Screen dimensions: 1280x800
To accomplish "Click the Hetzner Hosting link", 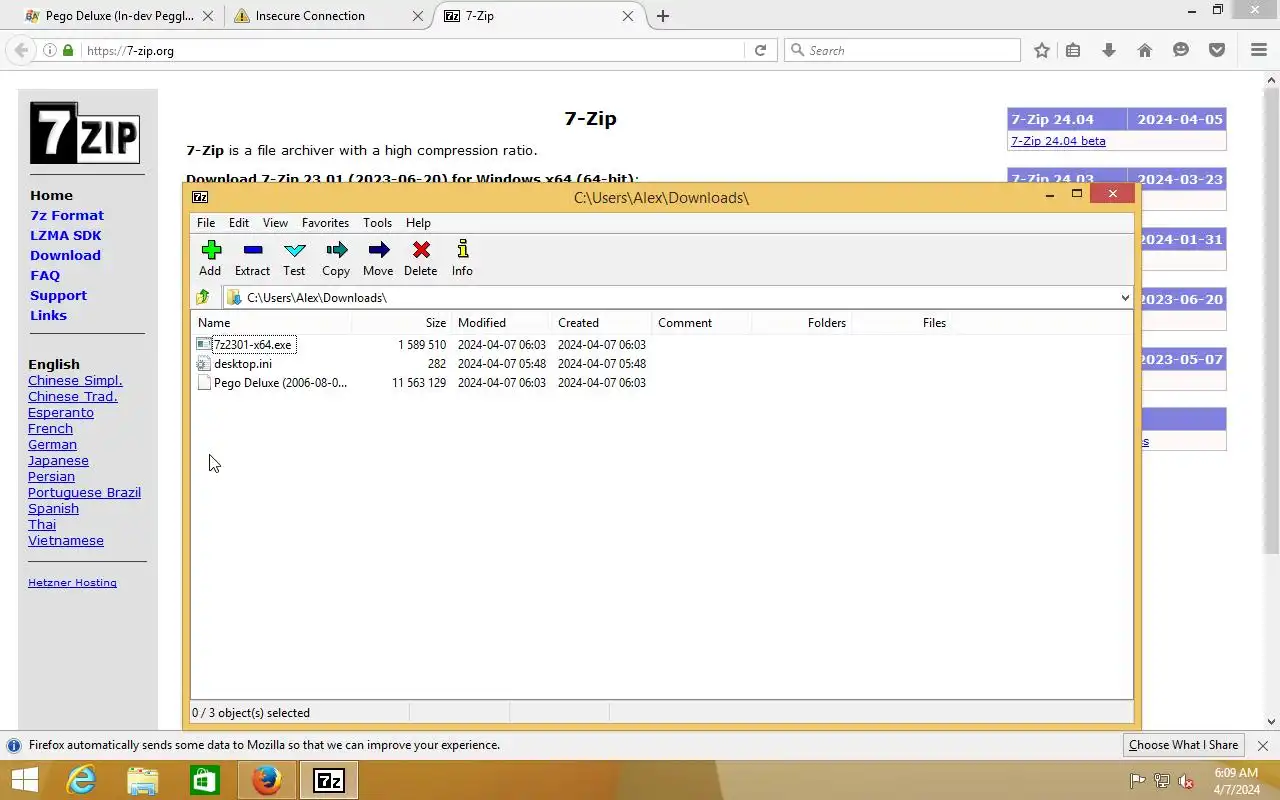I will [x=72, y=582].
